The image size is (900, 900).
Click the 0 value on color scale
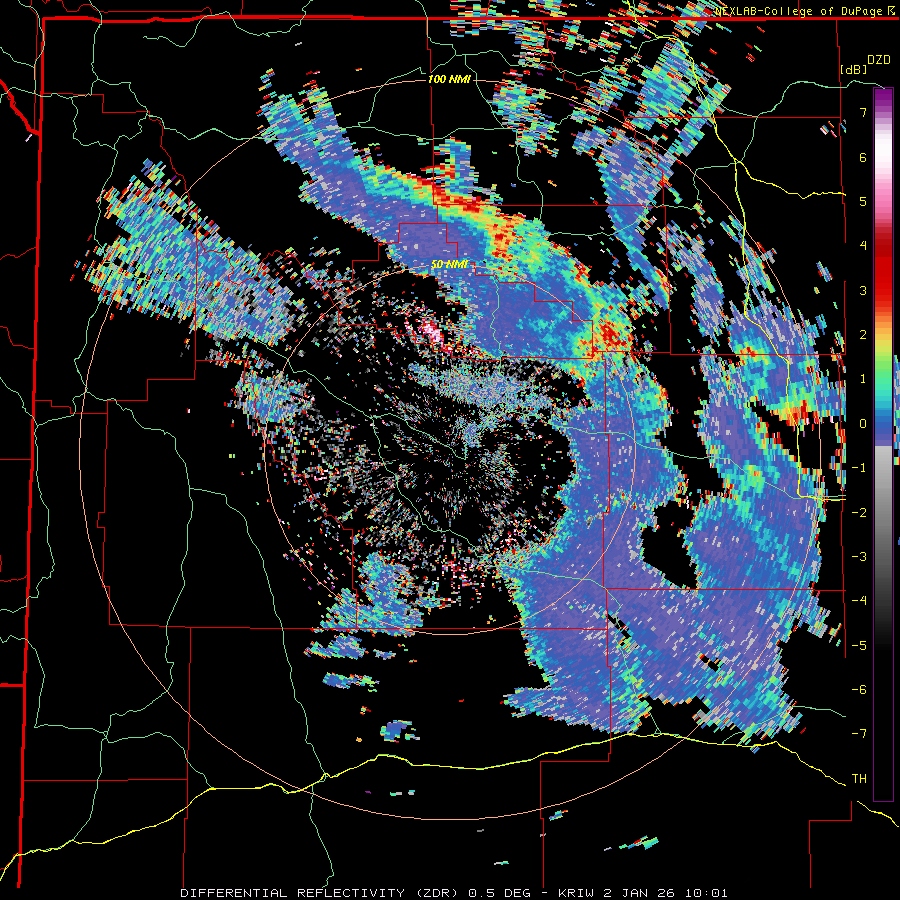pos(863,424)
